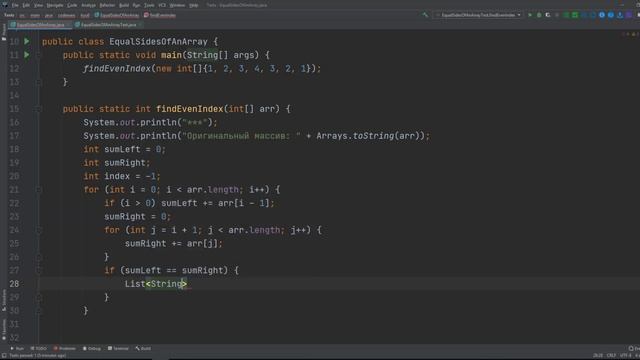The image size is (640, 360).
Task: Click line number 21 in gutter
Action: coord(14,189)
